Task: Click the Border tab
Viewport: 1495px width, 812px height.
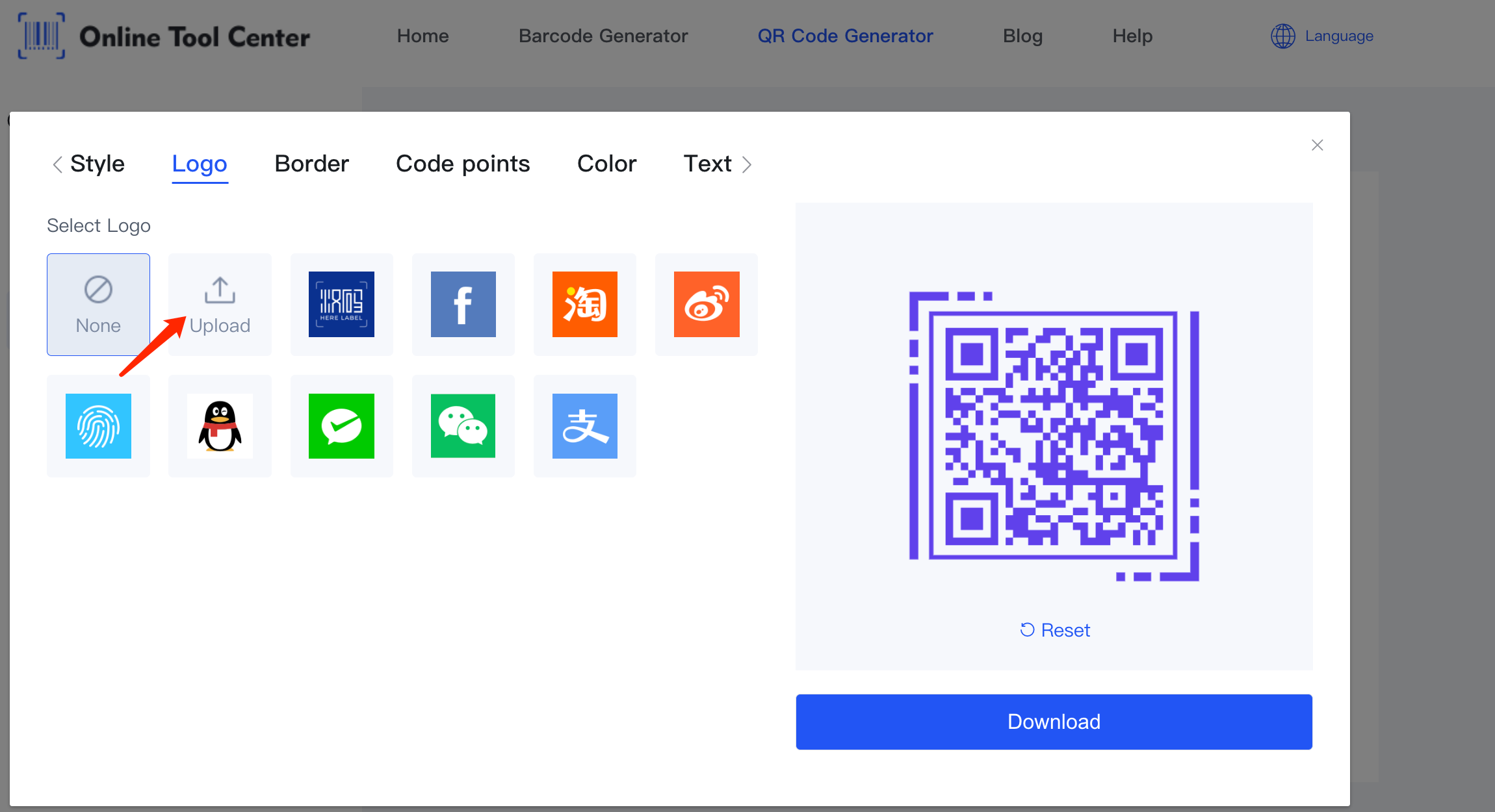Action: click(x=310, y=163)
